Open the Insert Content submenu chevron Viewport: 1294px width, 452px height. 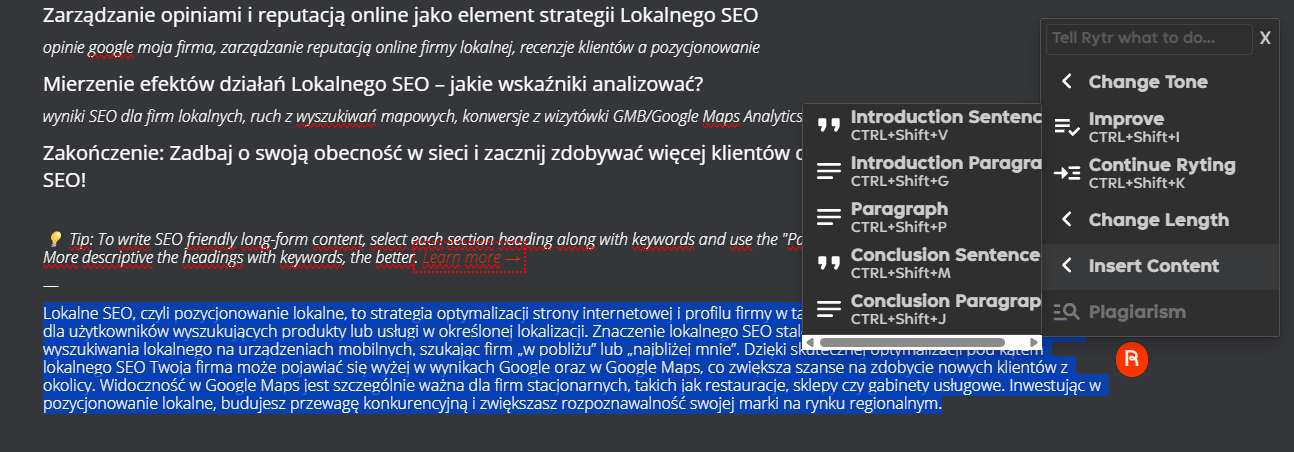pos(1067,266)
